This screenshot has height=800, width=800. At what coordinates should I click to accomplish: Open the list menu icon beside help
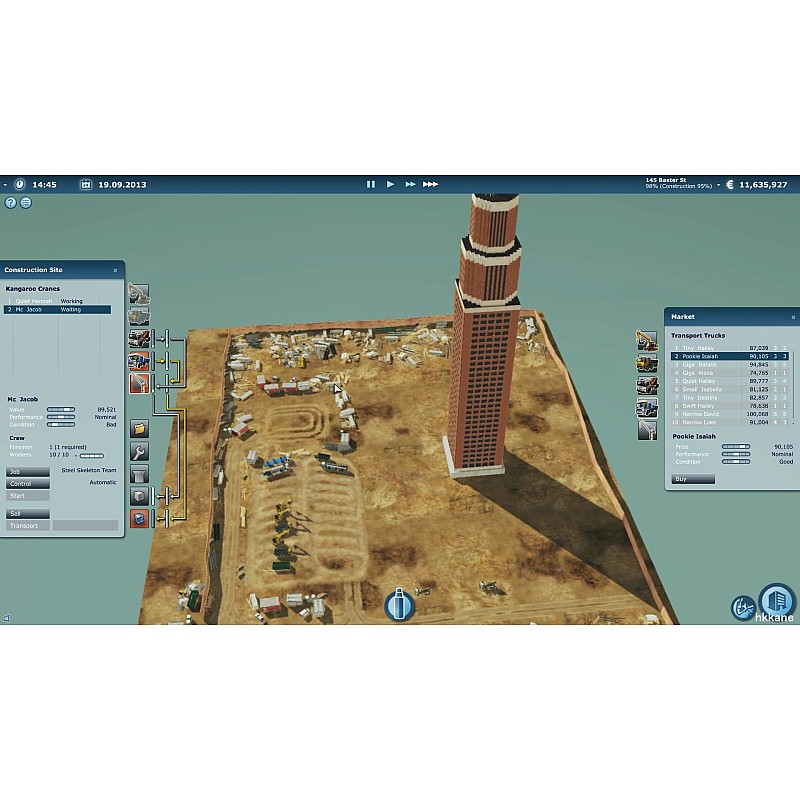26,202
